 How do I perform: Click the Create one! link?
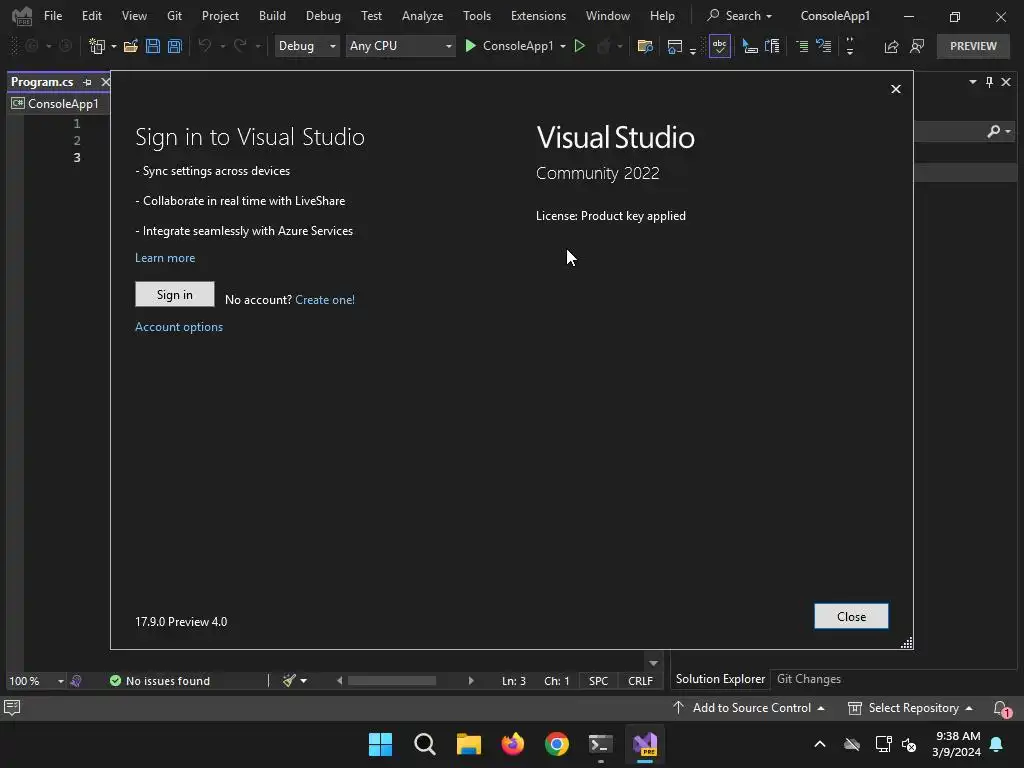tap(325, 300)
